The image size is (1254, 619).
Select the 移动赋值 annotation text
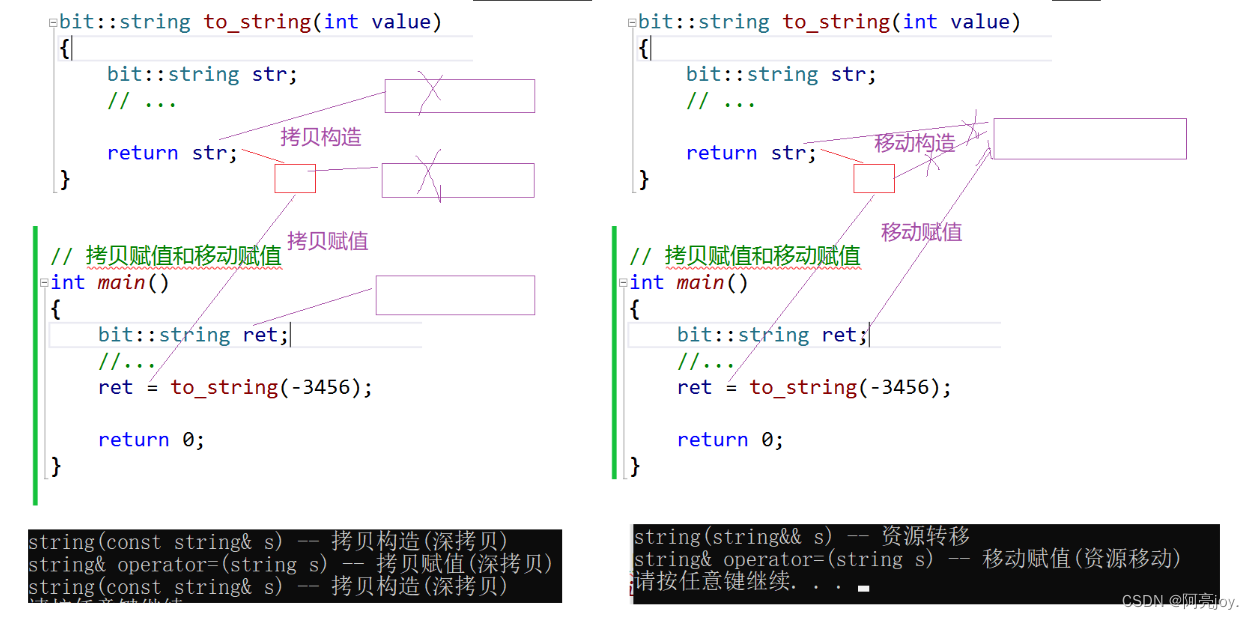click(920, 232)
